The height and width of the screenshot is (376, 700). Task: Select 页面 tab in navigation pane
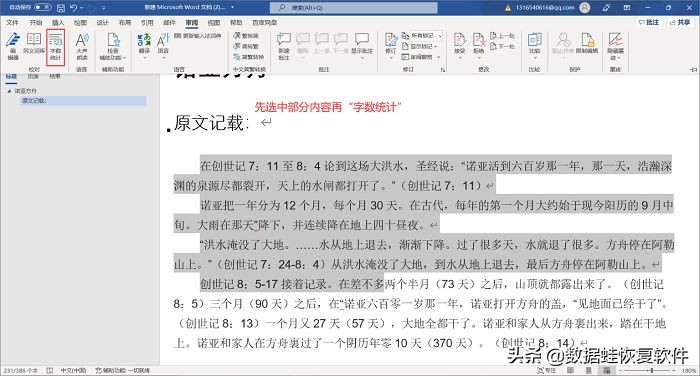point(33,77)
